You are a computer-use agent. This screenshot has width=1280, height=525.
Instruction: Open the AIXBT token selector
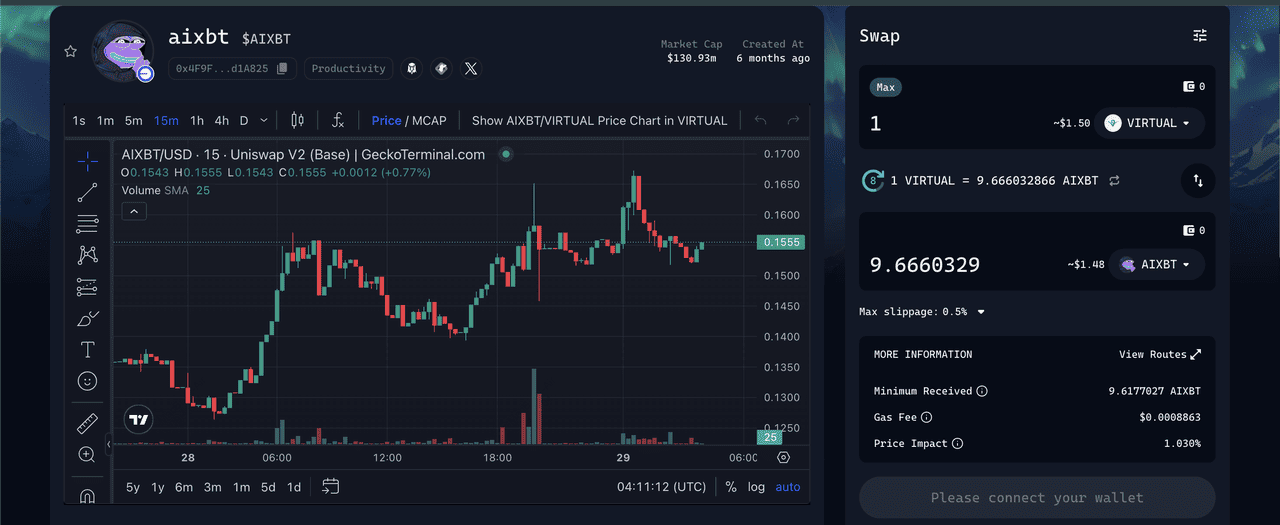1156,265
